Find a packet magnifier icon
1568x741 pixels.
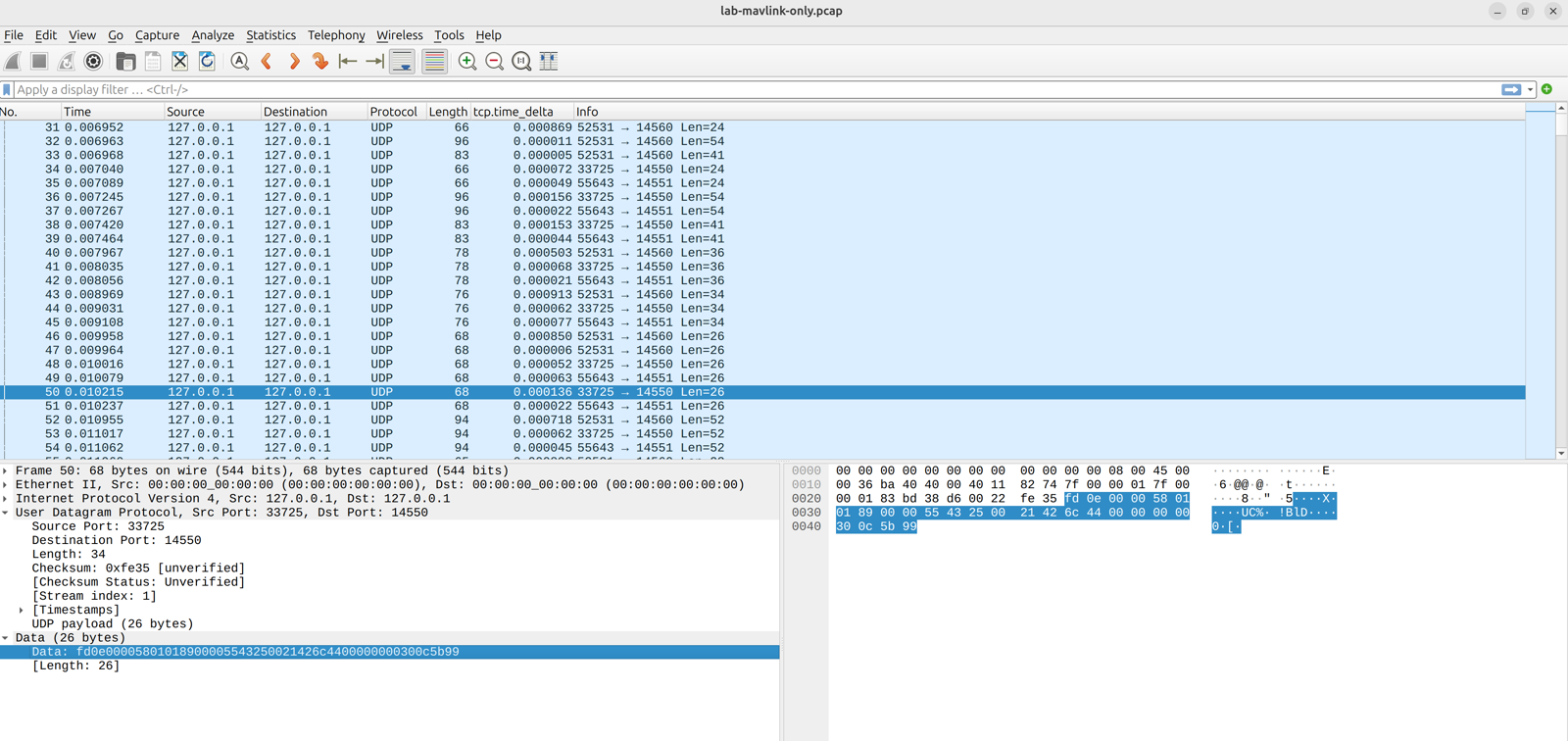pos(239,61)
